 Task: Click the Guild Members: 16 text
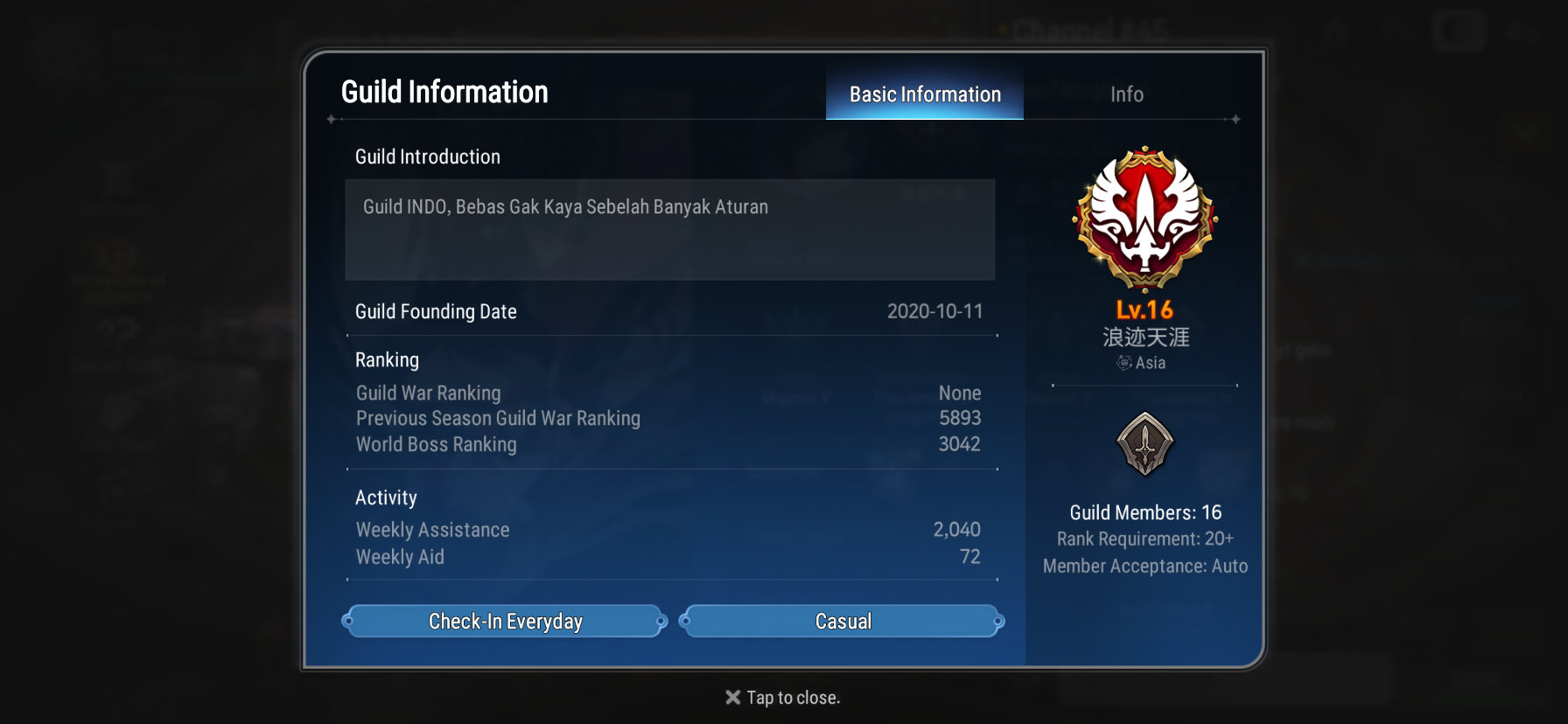tap(1145, 512)
